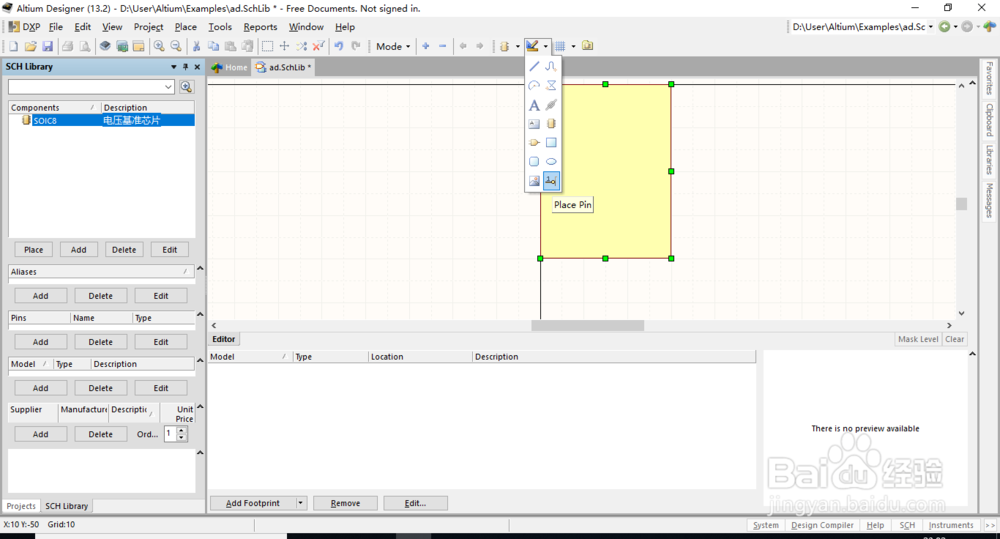This screenshot has width=1000, height=539.
Task: Click the Select Inside Area icon
Action: (x=267, y=46)
